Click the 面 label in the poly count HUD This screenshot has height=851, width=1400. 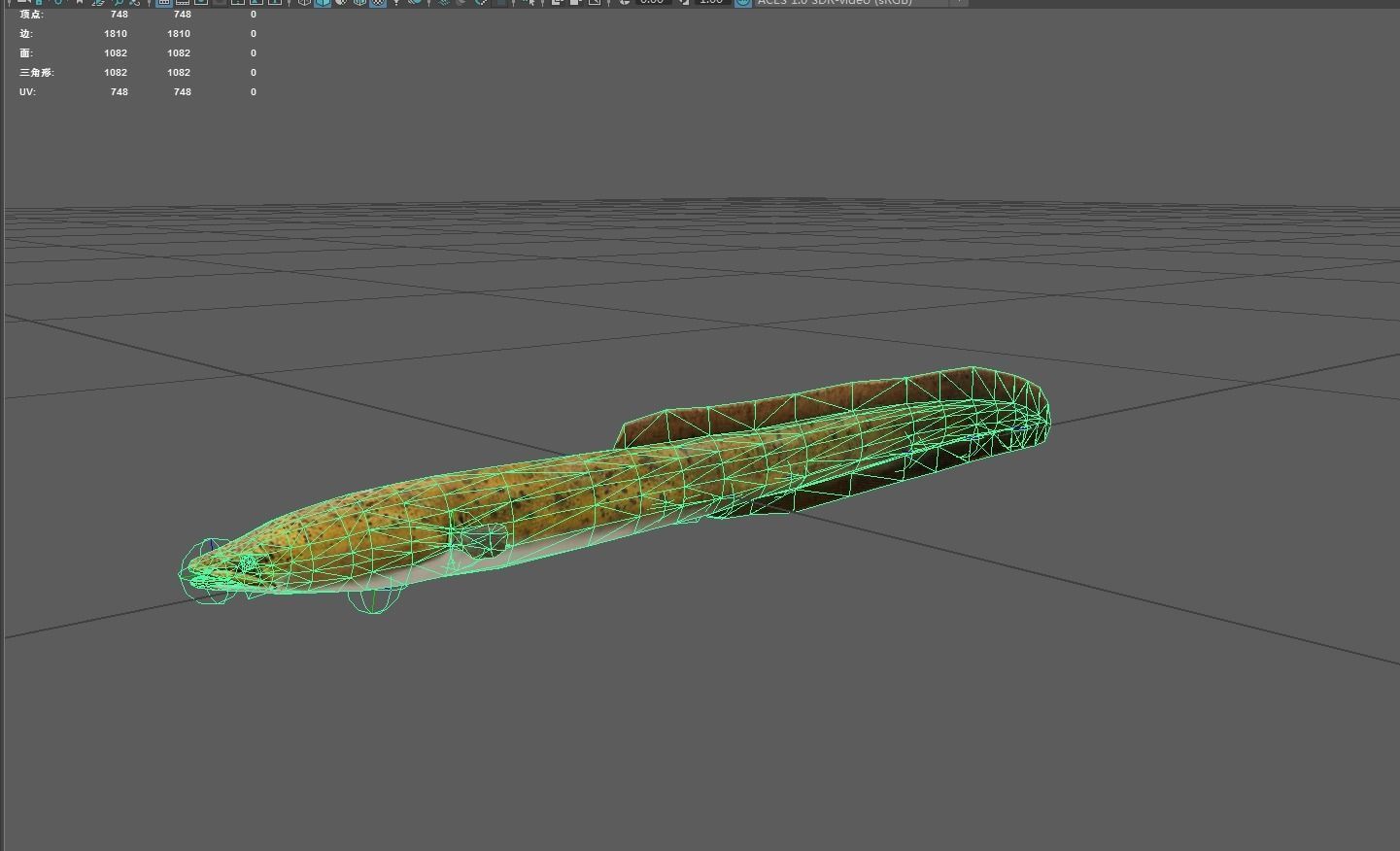26,53
